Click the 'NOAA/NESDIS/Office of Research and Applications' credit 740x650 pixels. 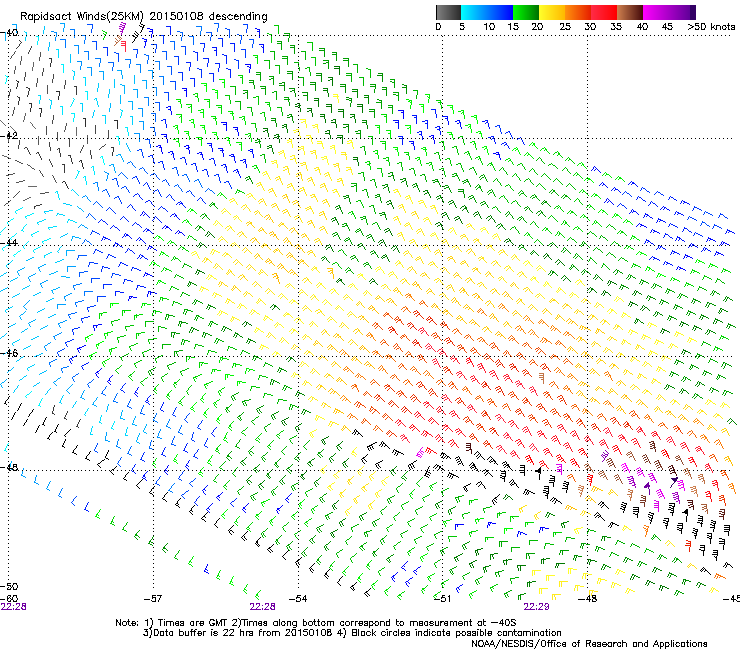coord(589,644)
